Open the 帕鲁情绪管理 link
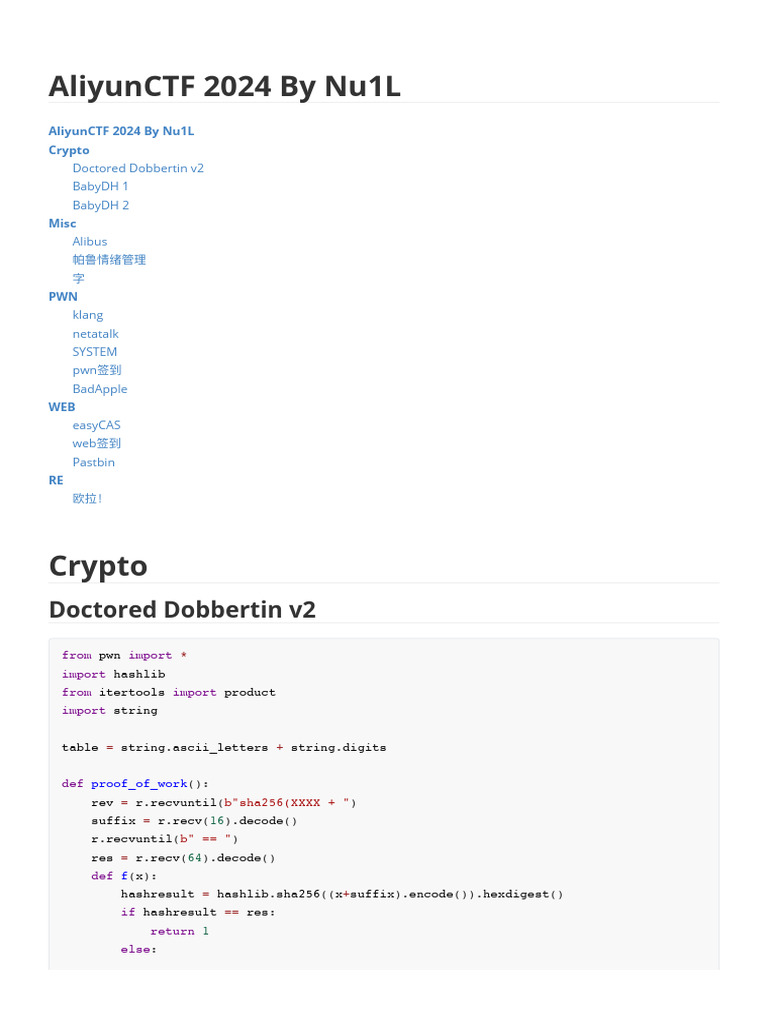768x1024 pixels. point(109,260)
